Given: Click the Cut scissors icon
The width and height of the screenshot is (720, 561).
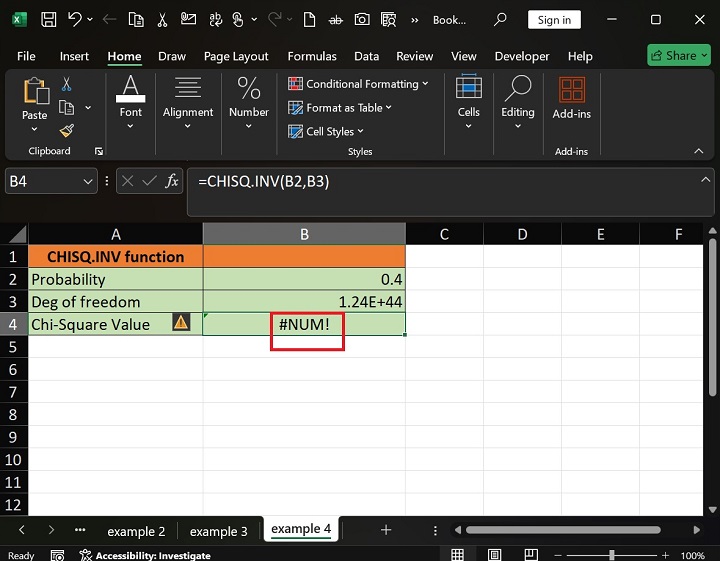Looking at the screenshot, I should (x=67, y=85).
